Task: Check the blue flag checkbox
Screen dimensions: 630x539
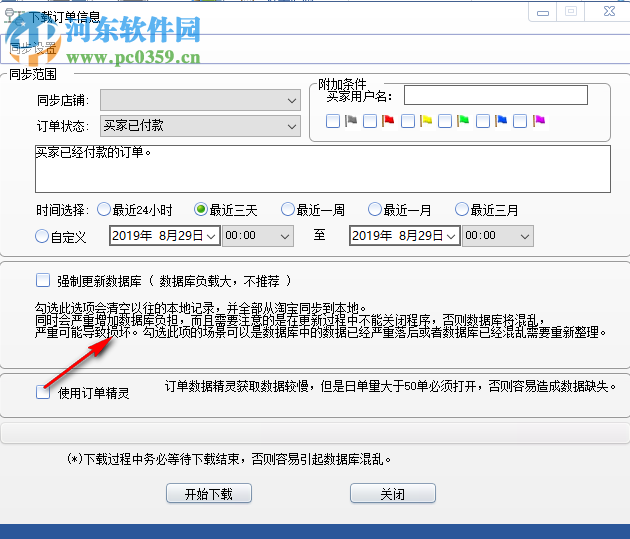Action: pos(483,121)
